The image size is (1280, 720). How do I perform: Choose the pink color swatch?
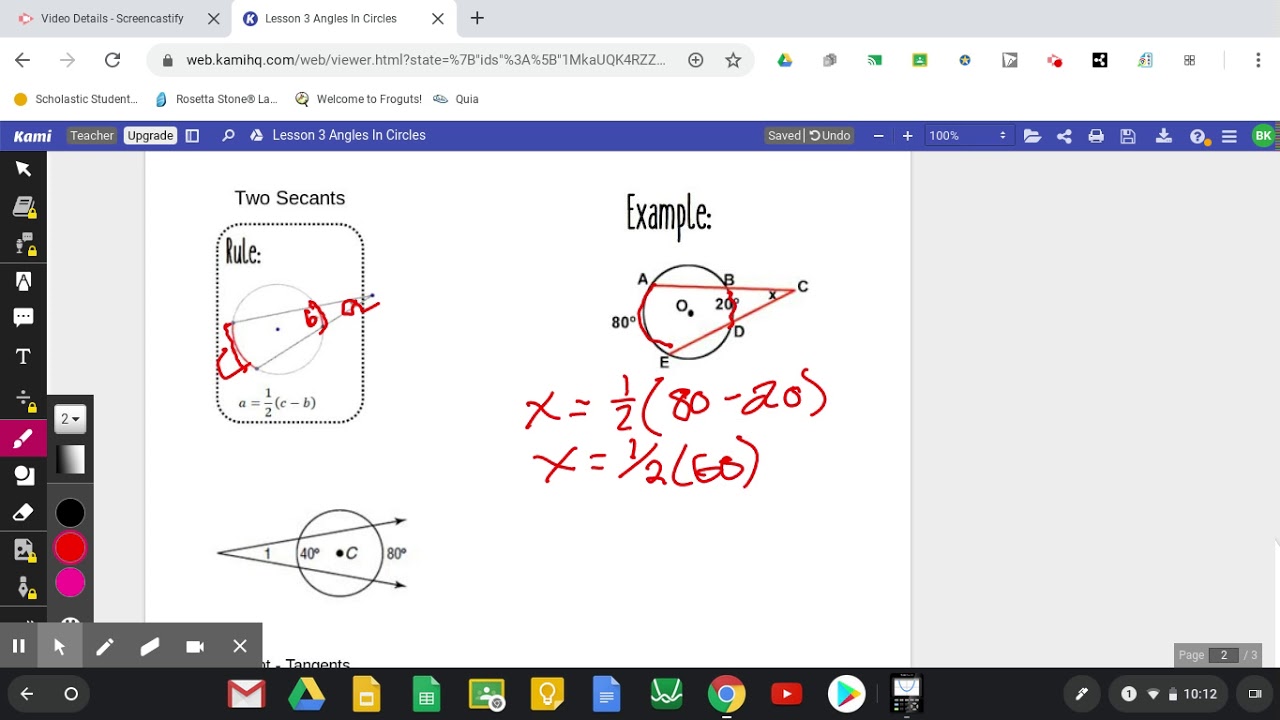[x=70, y=582]
